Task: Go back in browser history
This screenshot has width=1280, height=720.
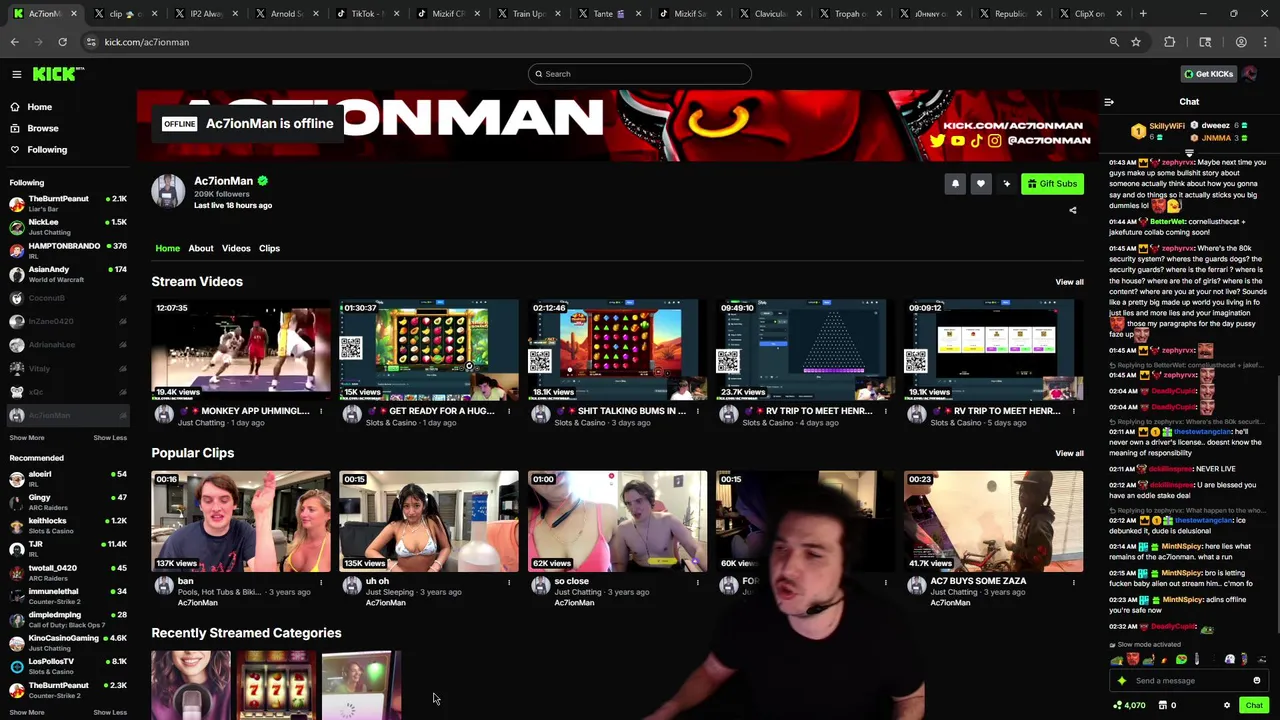Action: [15, 42]
